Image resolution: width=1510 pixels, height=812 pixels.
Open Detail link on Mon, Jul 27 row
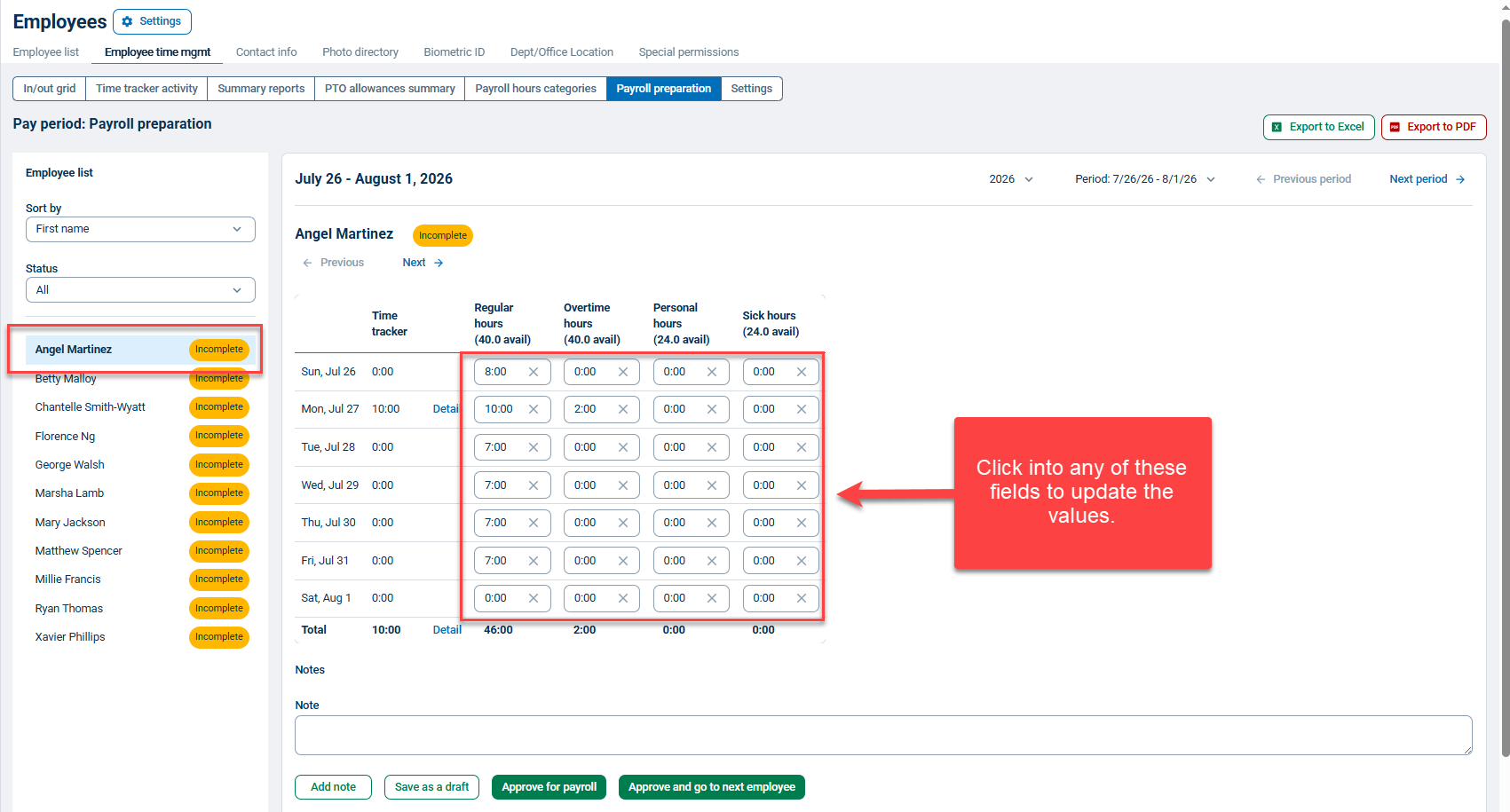tap(447, 409)
